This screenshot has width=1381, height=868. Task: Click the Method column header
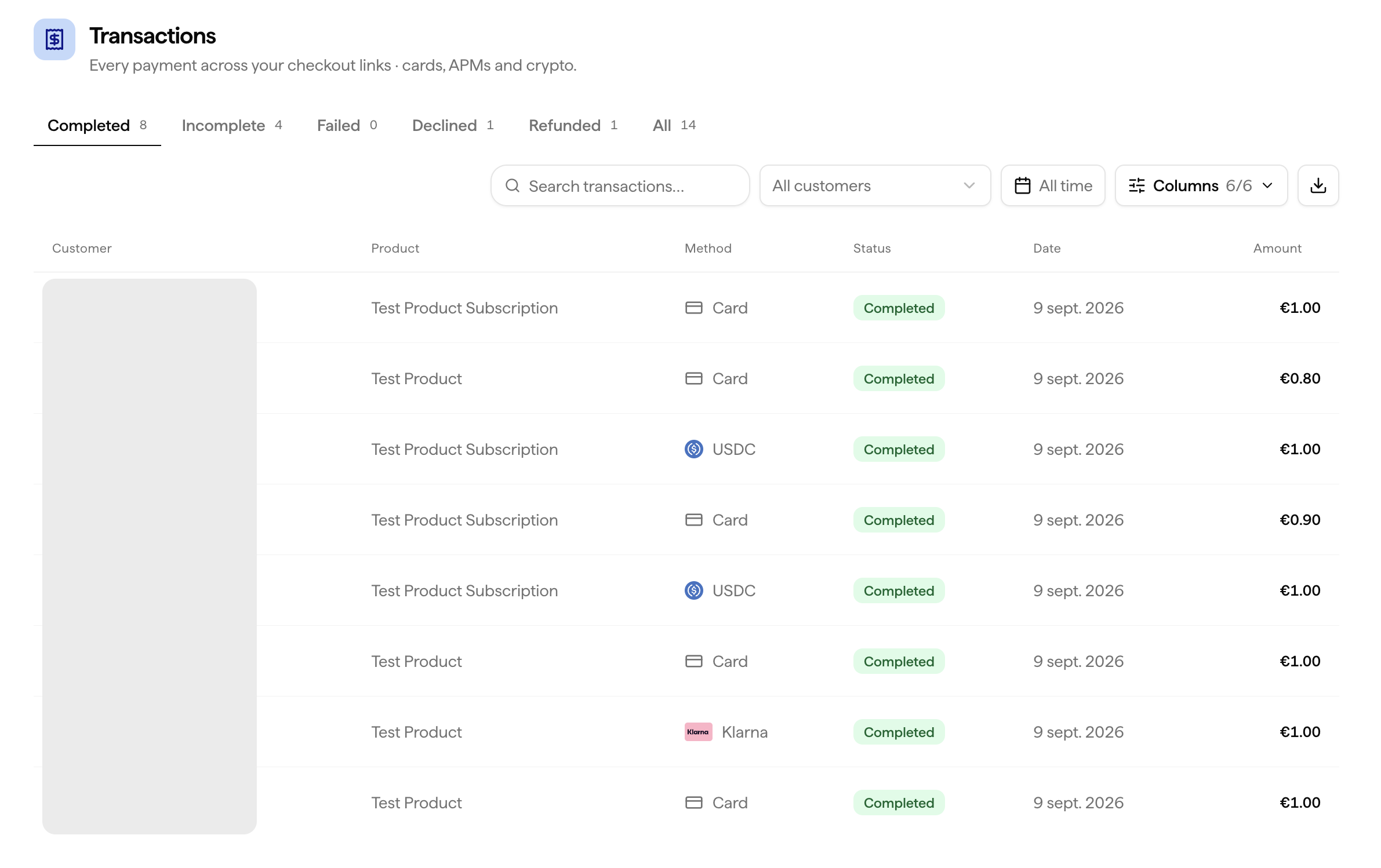click(x=708, y=248)
